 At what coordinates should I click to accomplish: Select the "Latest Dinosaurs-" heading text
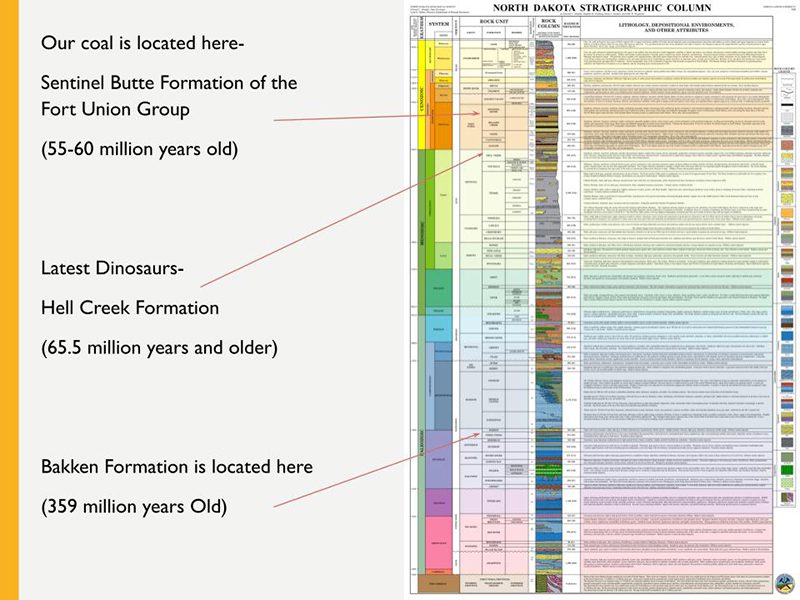[x=112, y=268]
